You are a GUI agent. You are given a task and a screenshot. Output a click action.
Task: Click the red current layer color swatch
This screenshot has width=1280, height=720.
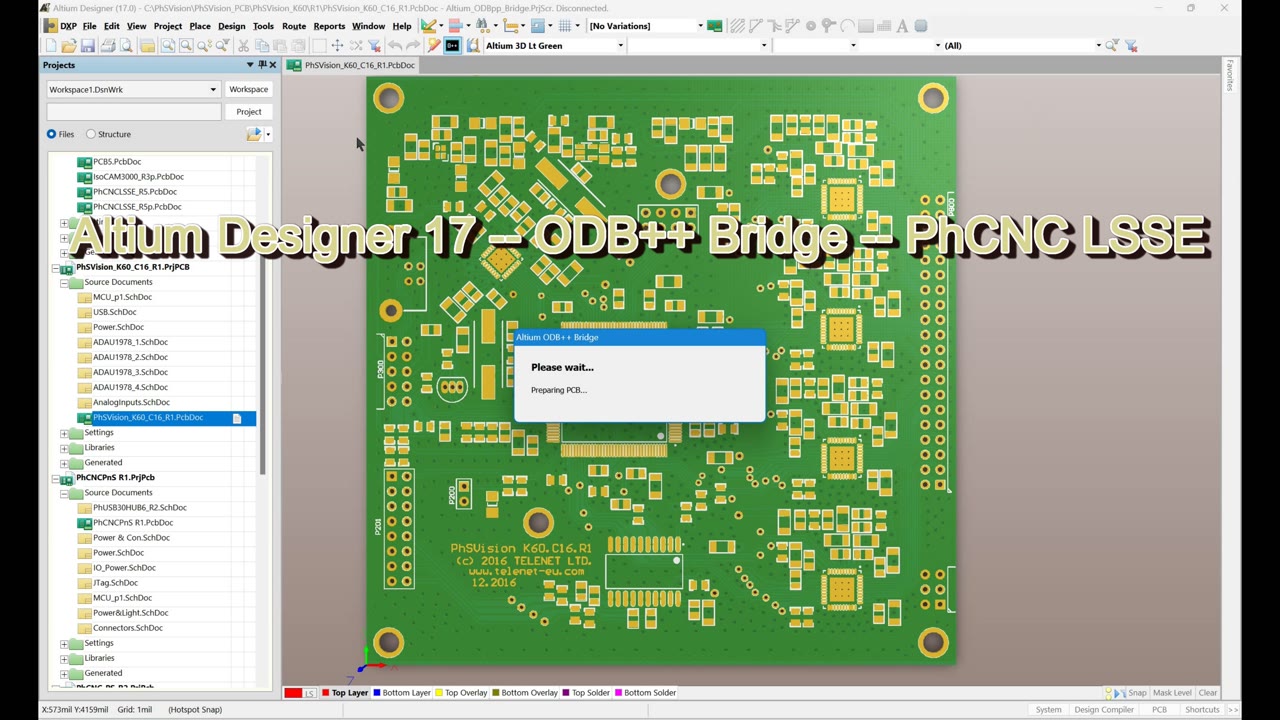coord(293,693)
